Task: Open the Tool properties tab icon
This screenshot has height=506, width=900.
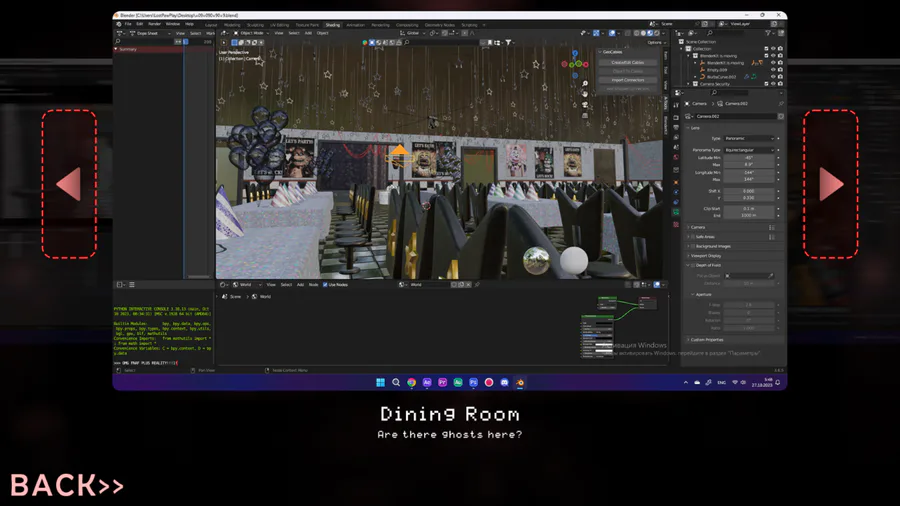Action: click(x=676, y=106)
